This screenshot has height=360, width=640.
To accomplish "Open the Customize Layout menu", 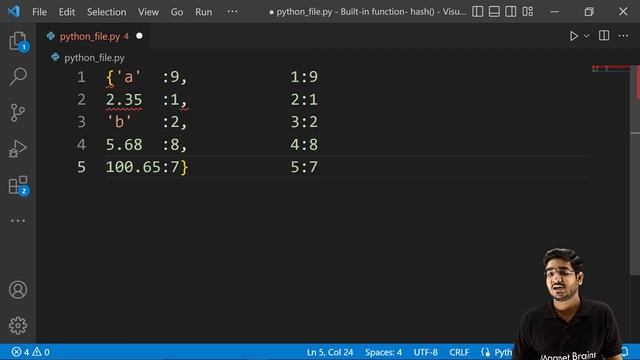I will 527,11.
